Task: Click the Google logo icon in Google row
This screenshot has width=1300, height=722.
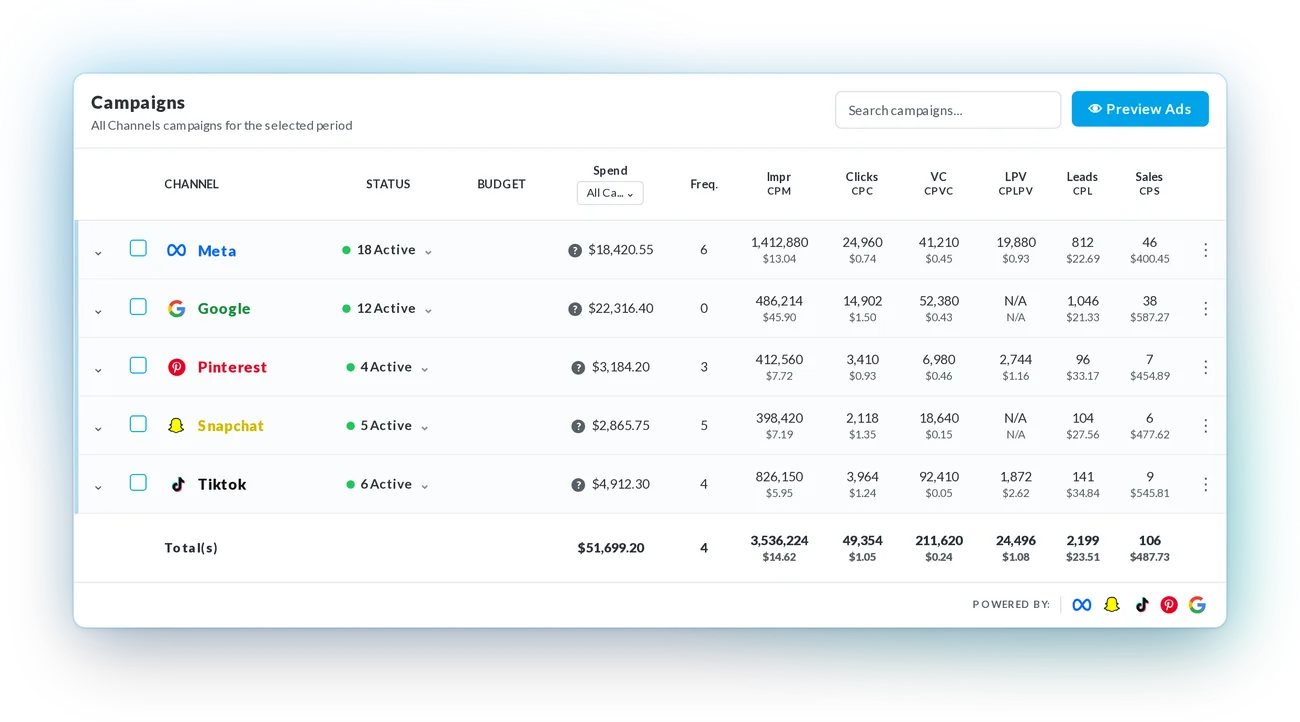Action: 176,309
